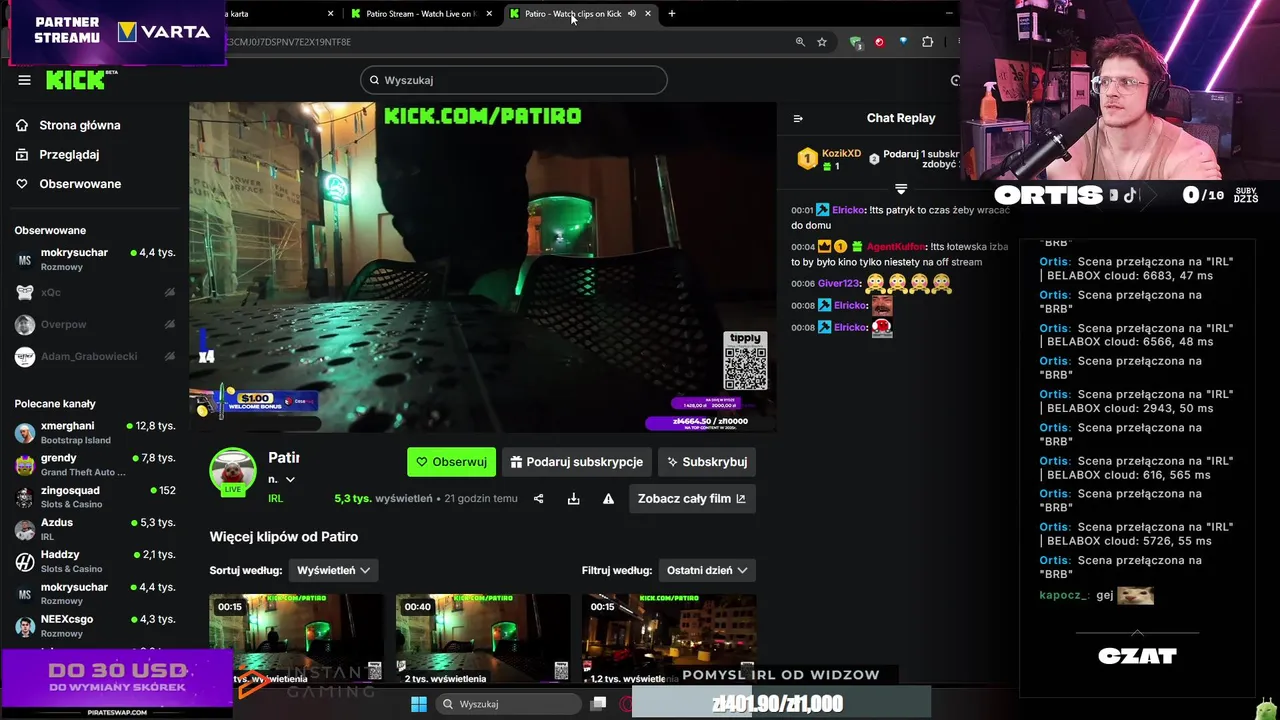Click the browser address bar URL
This screenshot has height=720, width=1280.
(290, 42)
